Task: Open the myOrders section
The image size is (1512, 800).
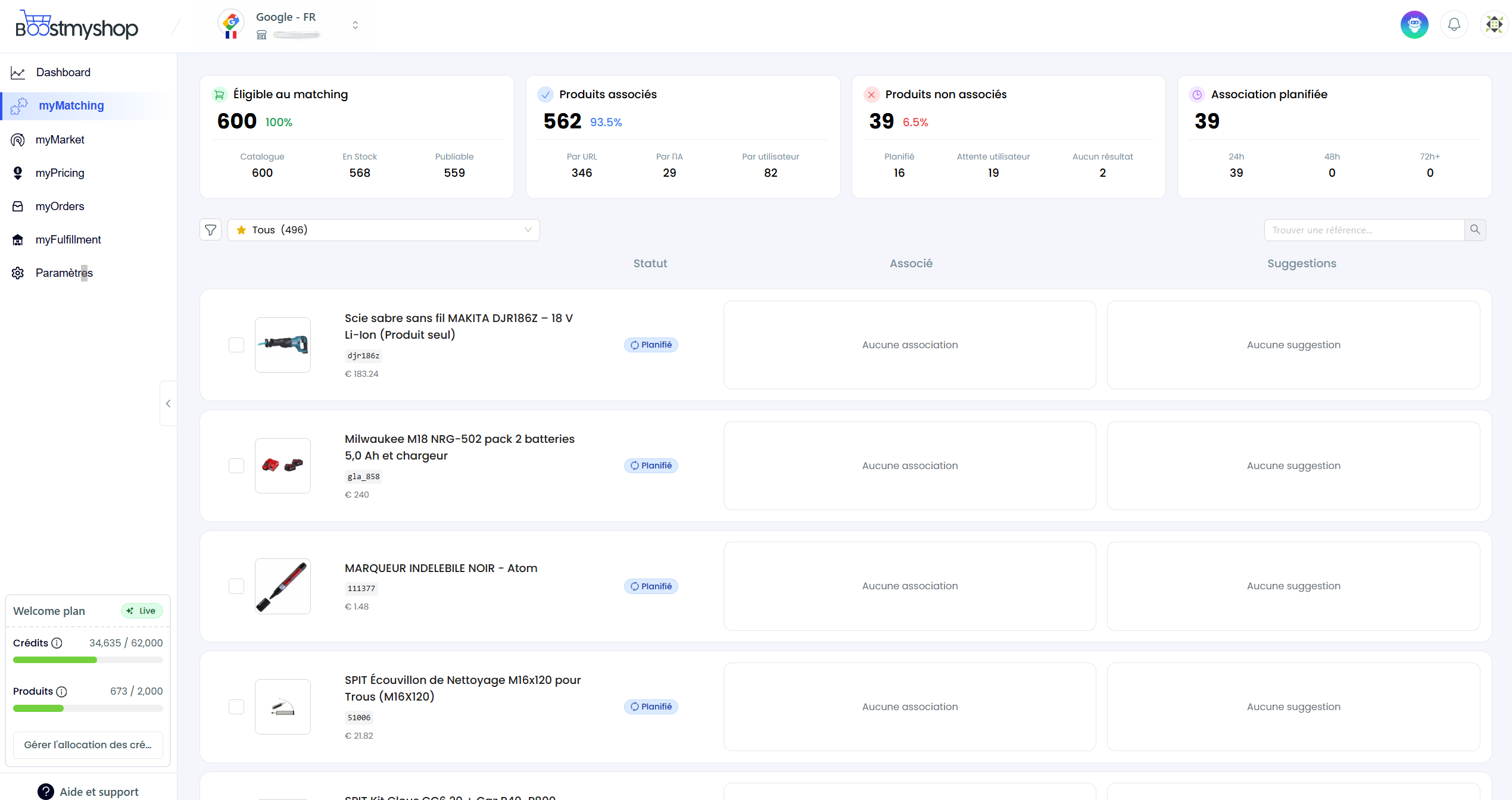Action: 60,207
